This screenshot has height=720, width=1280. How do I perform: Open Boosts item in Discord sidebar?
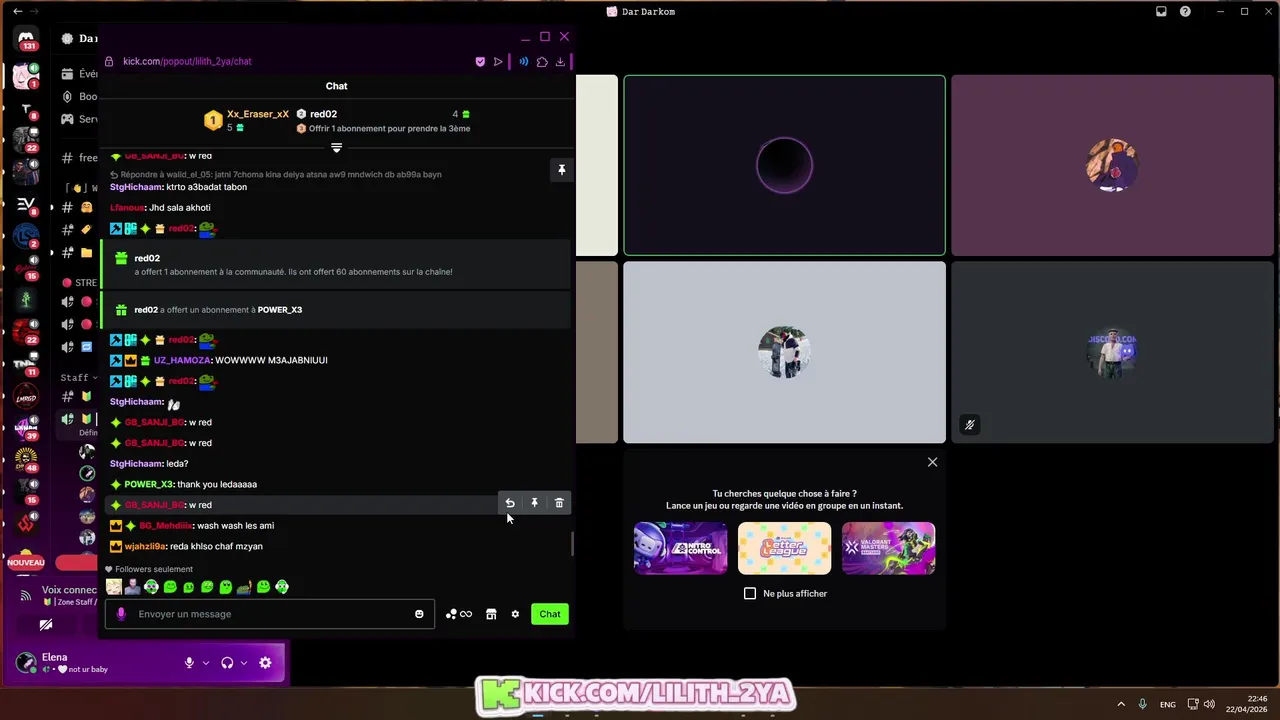(x=79, y=97)
